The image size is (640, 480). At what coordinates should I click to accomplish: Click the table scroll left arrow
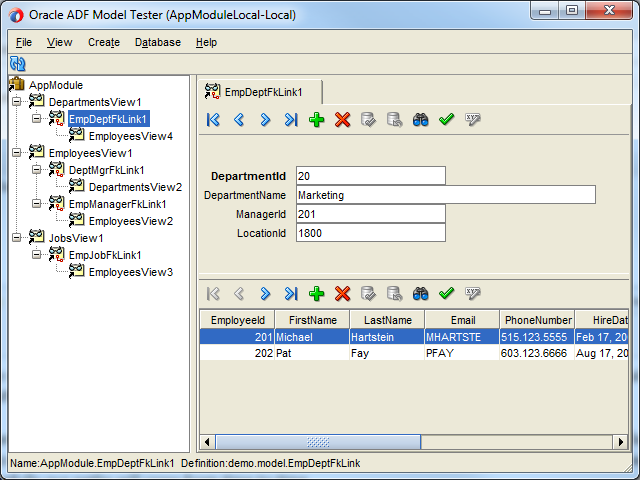pyautogui.click(x=207, y=442)
